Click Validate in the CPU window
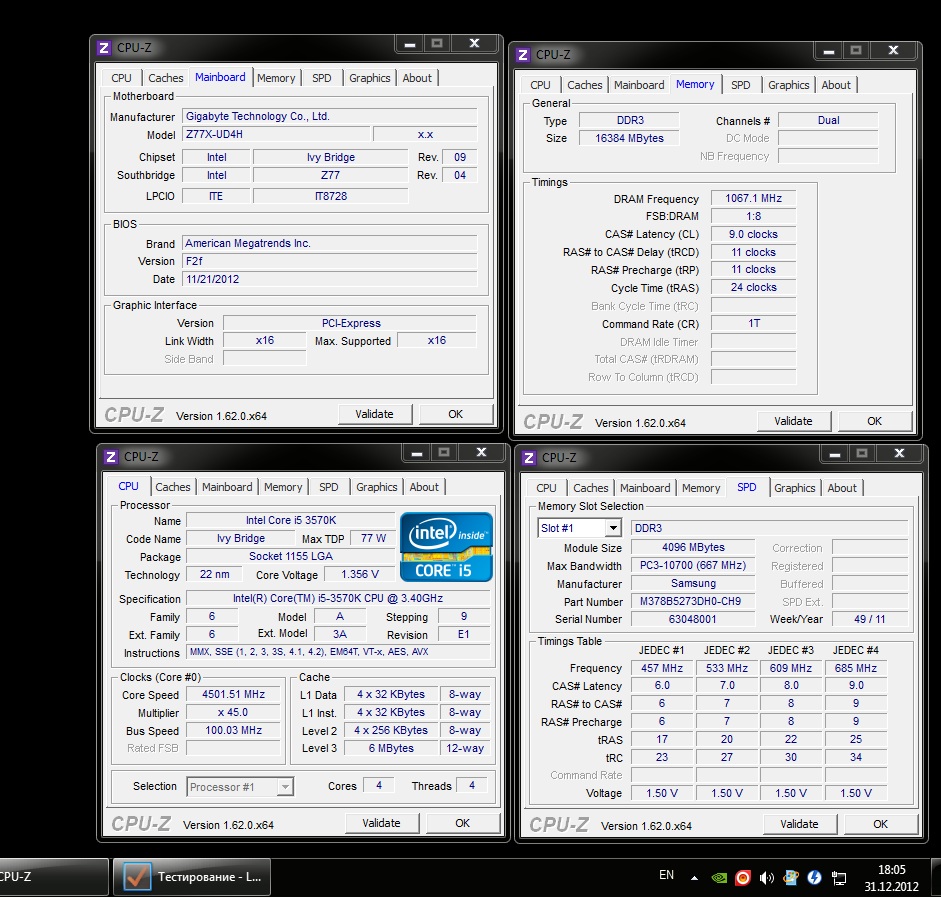This screenshot has height=897, width=941. click(381, 823)
